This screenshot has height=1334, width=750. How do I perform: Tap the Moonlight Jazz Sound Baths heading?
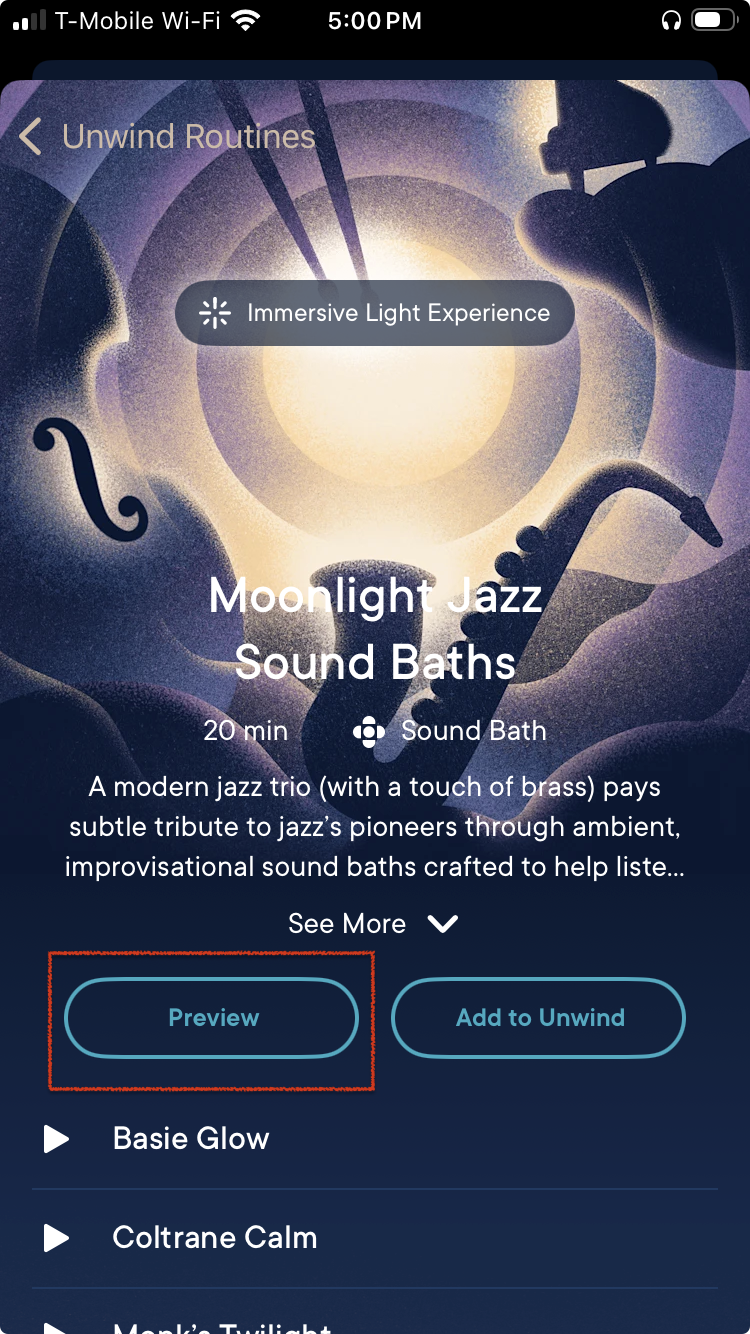375,629
